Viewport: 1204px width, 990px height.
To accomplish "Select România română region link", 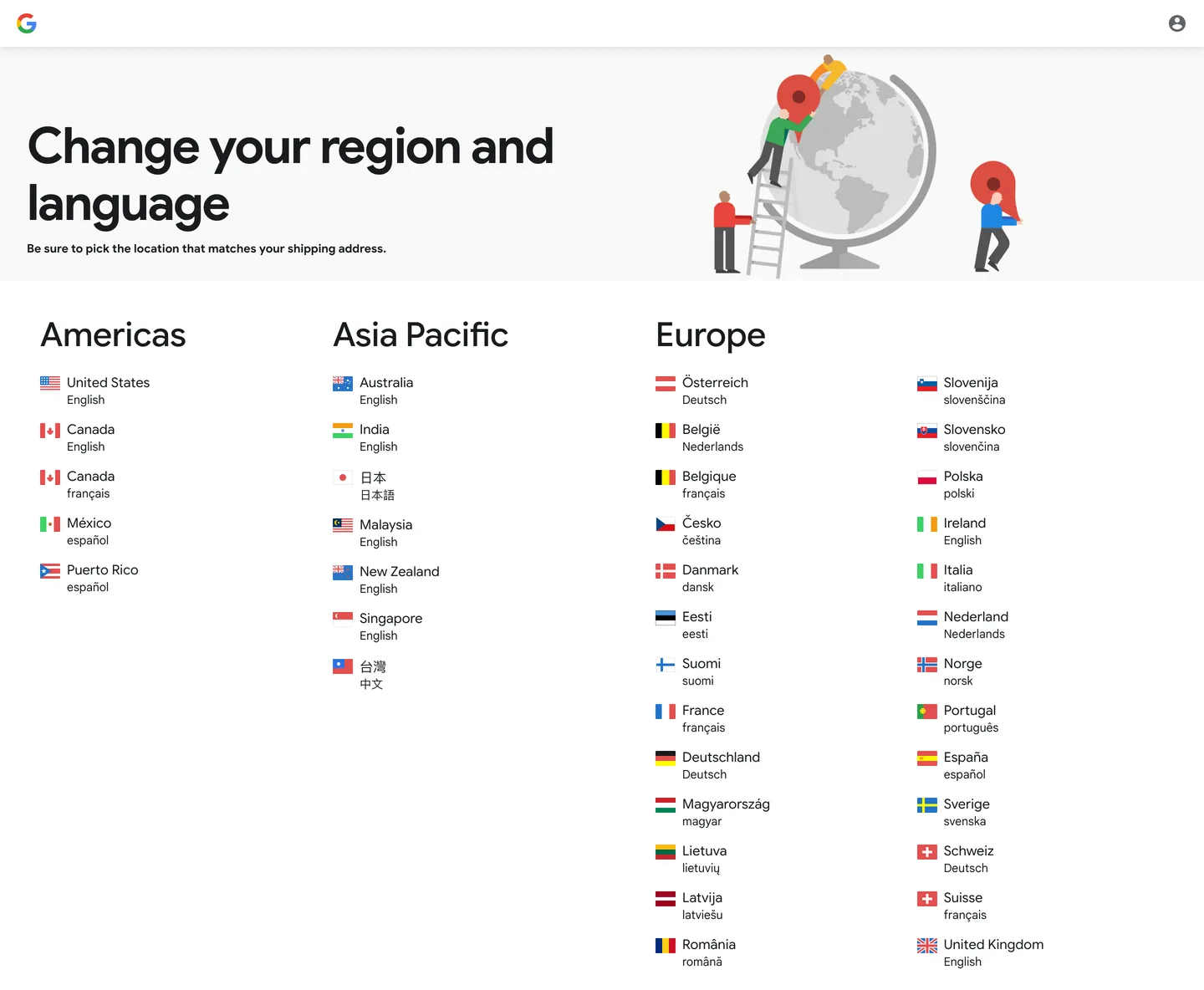I will [696, 952].
